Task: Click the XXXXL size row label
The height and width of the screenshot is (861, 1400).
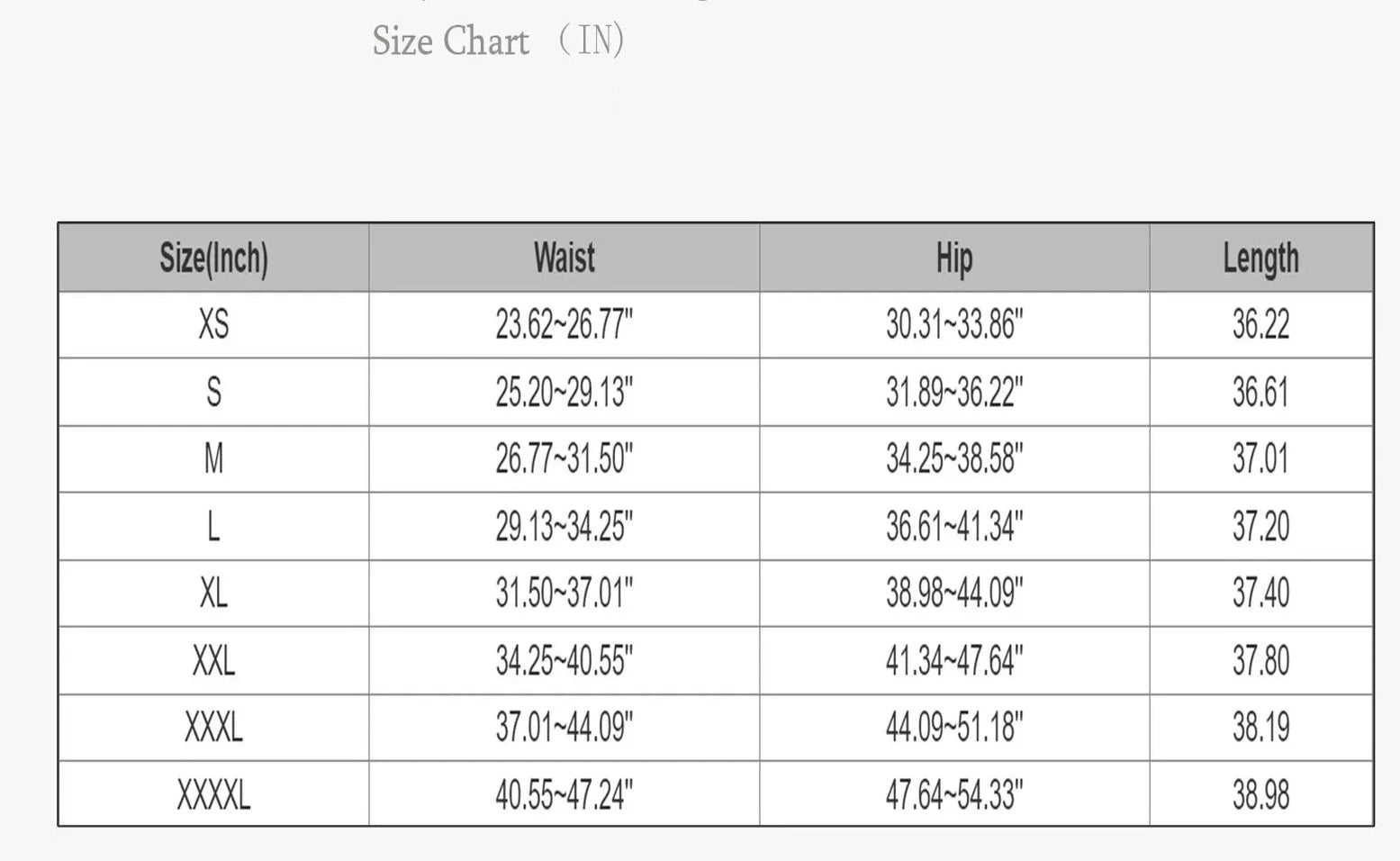Action: click(x=213, y=794)
